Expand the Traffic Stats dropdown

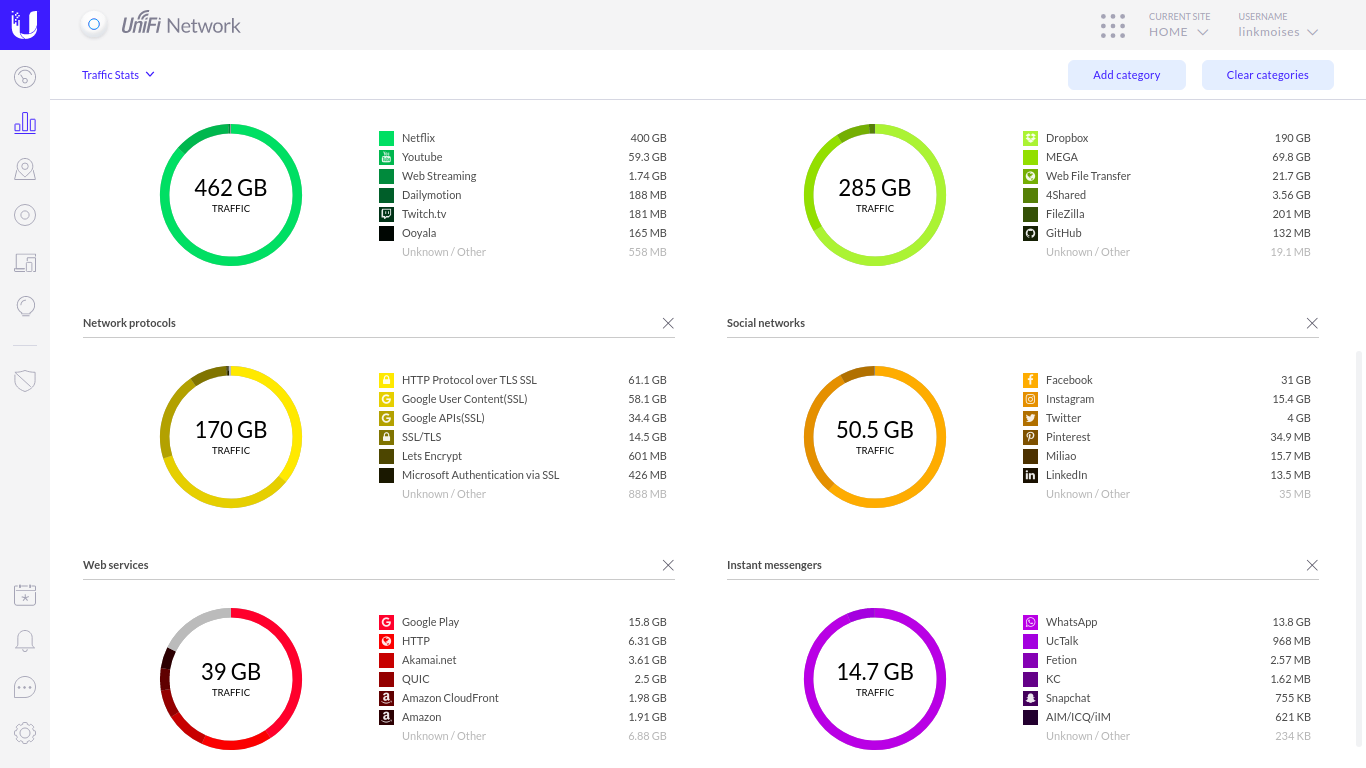pyautogui.click(x=118, y=75)
